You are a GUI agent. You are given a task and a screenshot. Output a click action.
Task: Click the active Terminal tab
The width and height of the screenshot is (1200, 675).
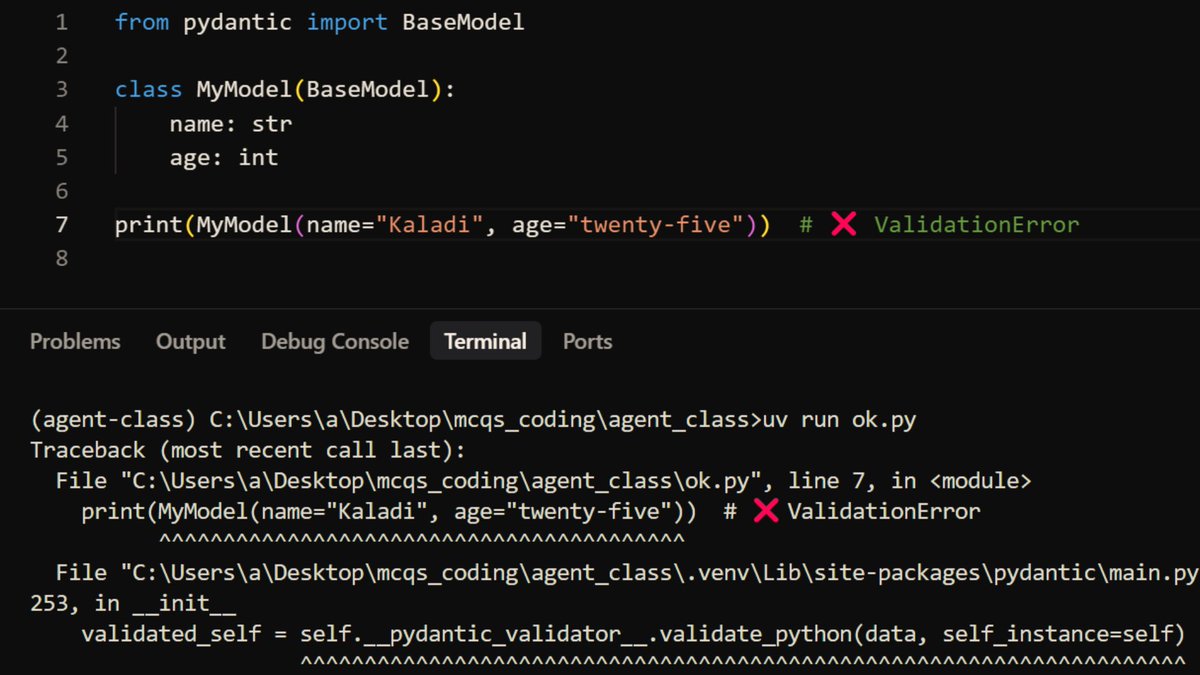485,341
